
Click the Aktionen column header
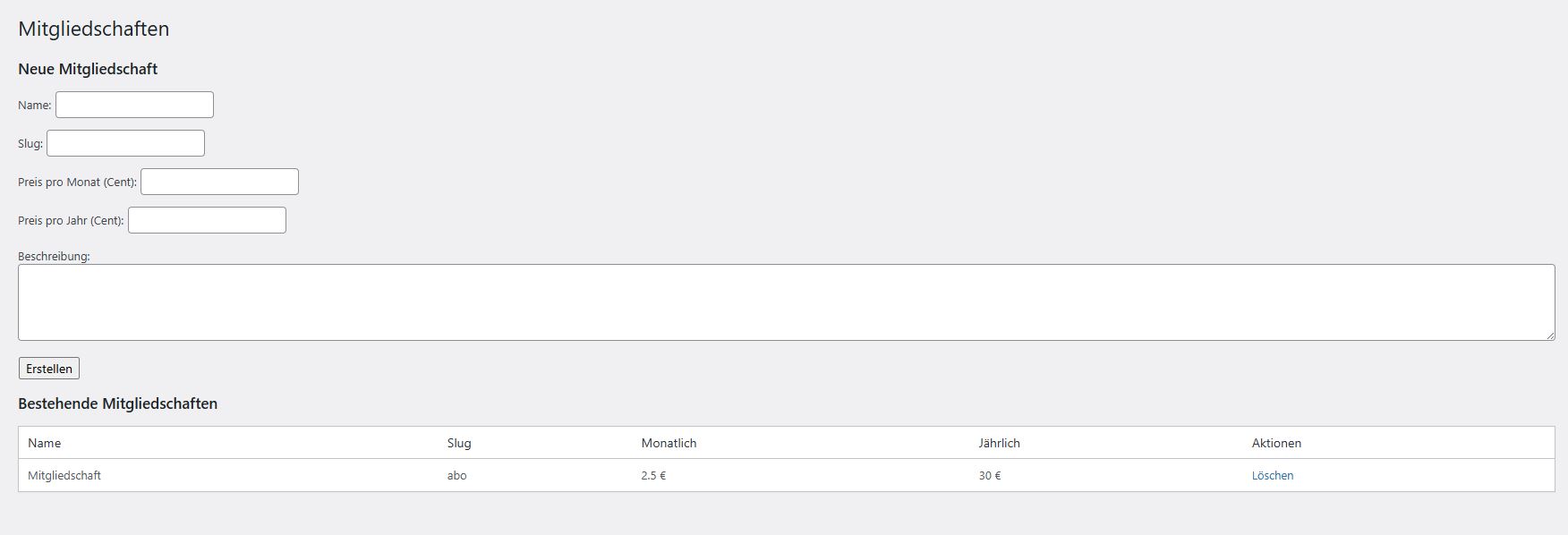click(1276, 443)
